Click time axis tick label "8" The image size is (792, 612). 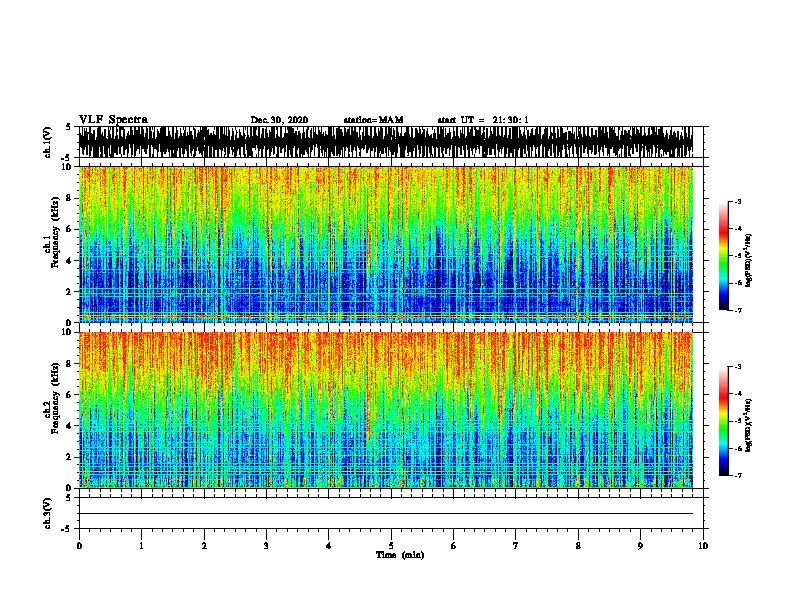578,546
